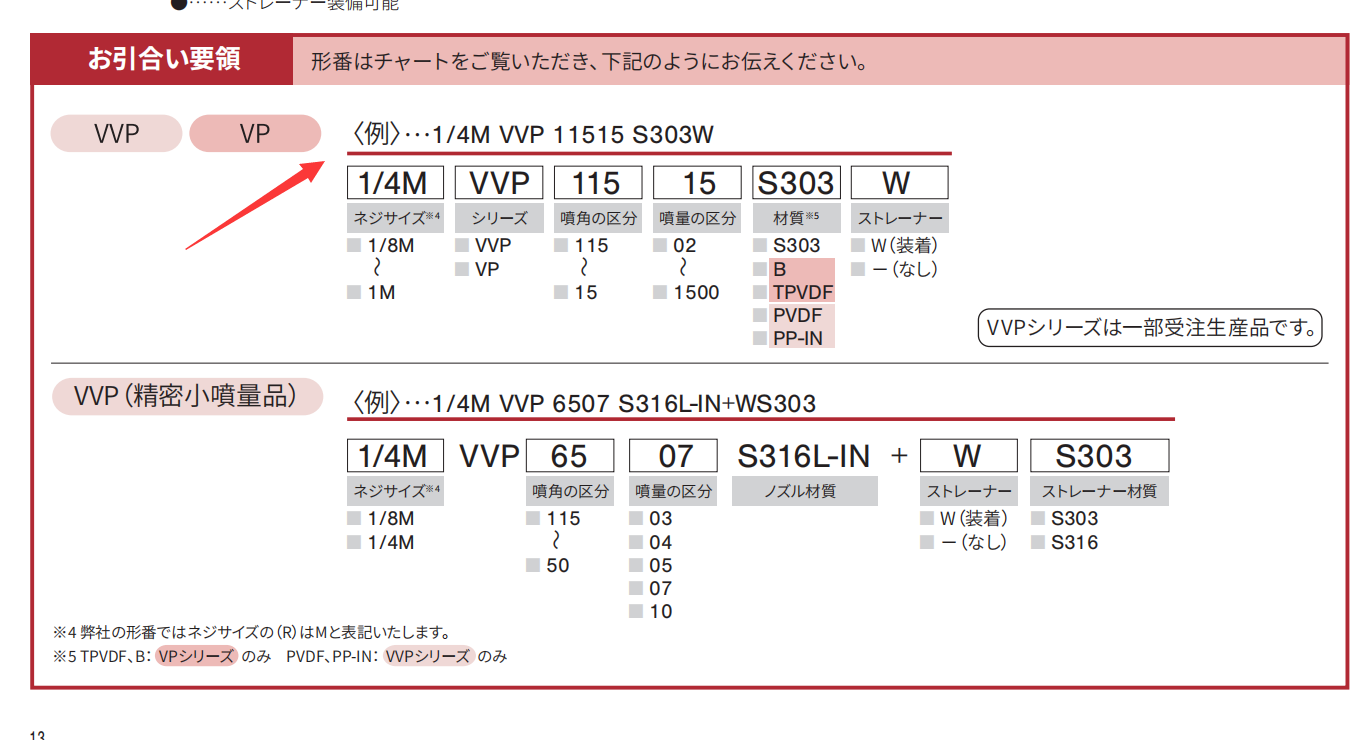Image resolution: width=1364 pixels, height=740 pixels.
Task: Check the TPVDF material option
Action: click(x=761, y=293)
